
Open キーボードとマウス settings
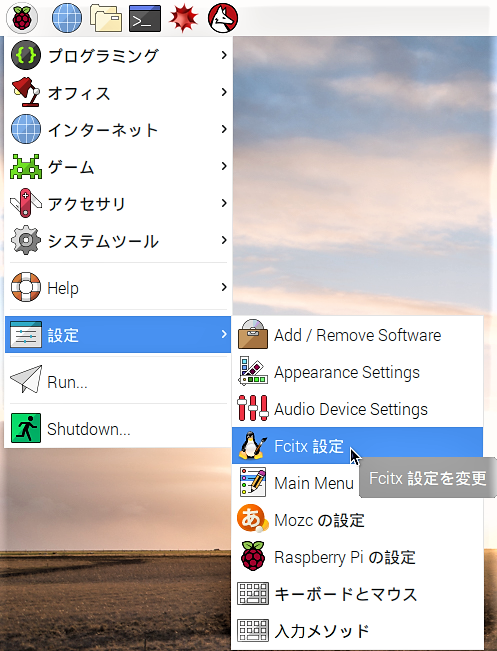point(357,594)
